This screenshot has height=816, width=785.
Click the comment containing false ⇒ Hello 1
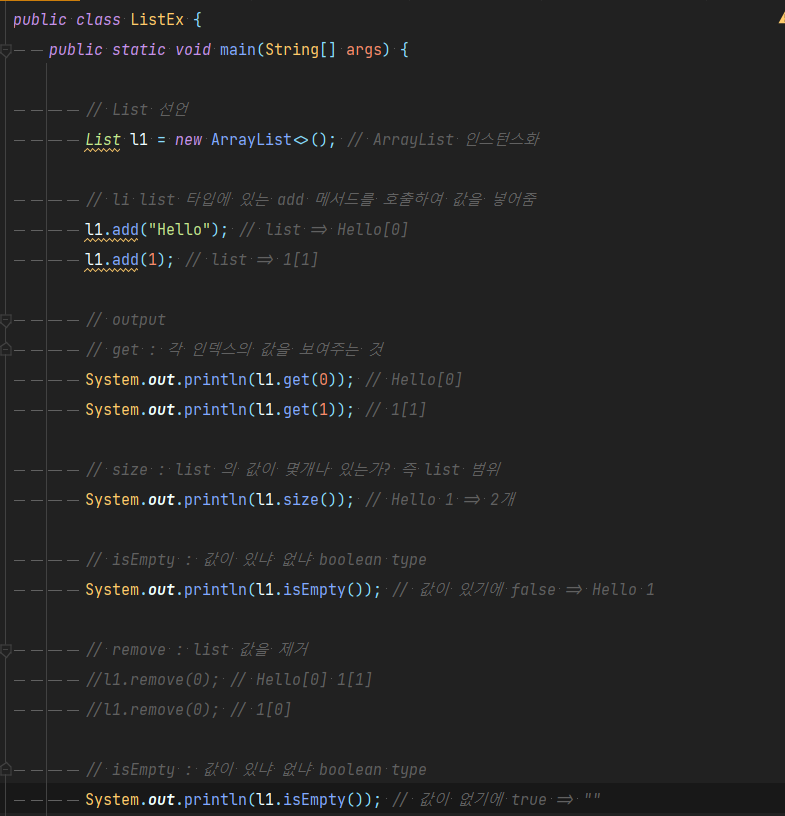tap(523, 590)
